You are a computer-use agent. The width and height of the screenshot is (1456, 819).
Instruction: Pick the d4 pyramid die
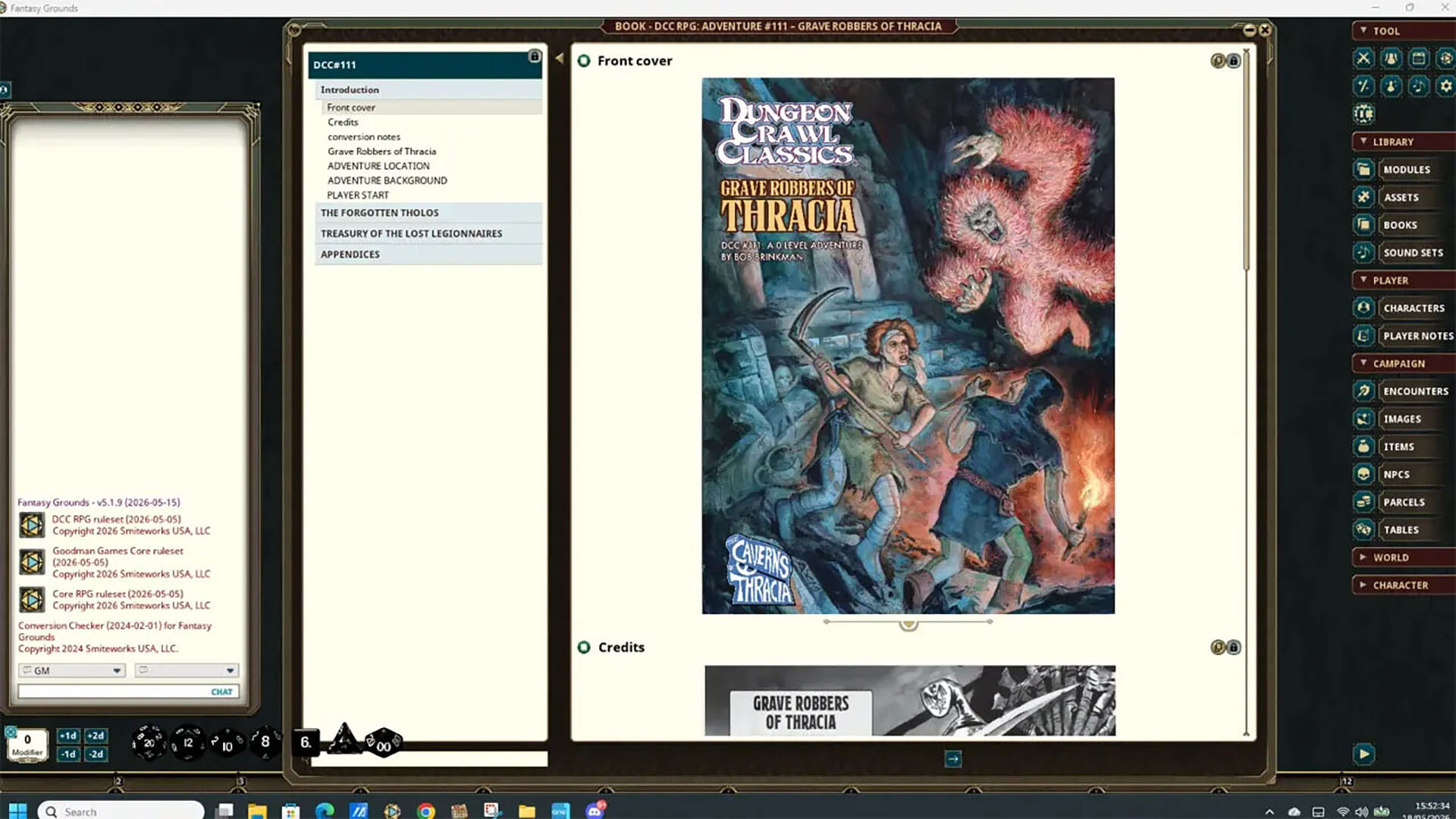point(344,739)
